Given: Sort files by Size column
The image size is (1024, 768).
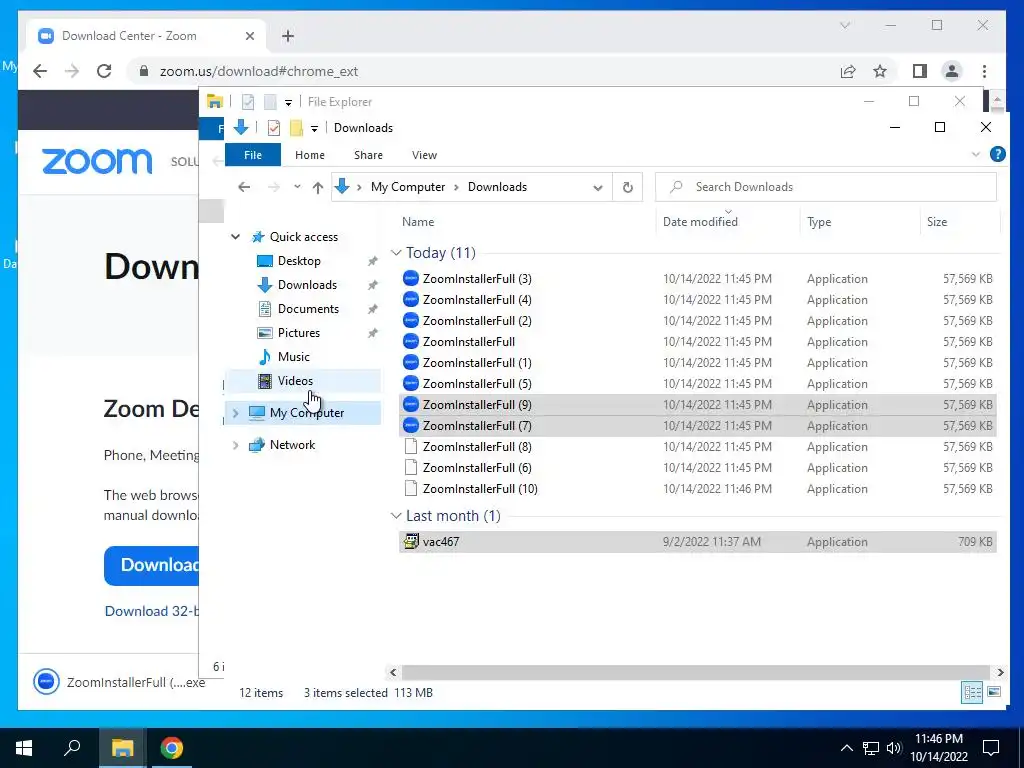Looking at the screenshot, I should 936,221.
